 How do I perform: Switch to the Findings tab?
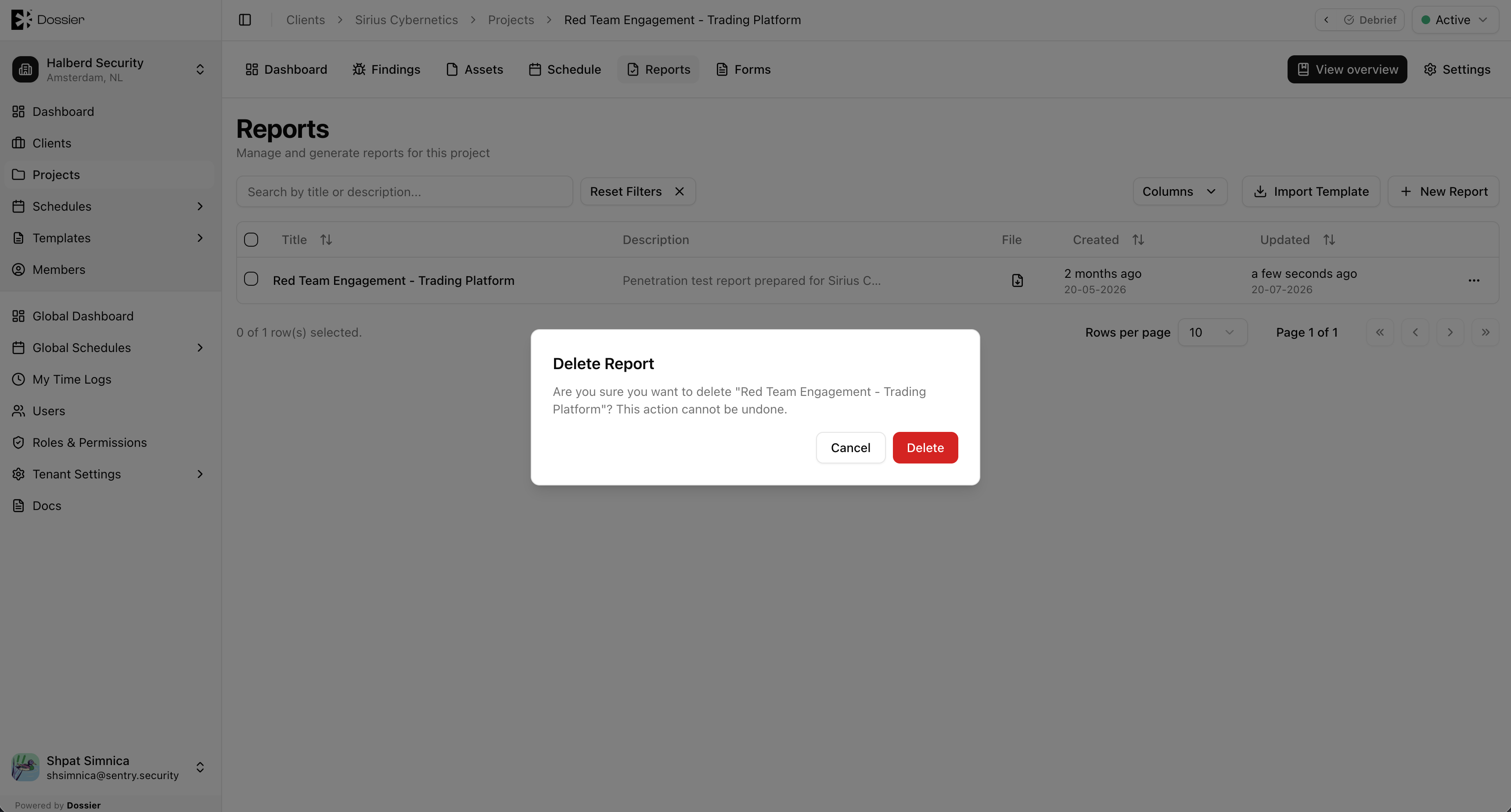(387, 69)
